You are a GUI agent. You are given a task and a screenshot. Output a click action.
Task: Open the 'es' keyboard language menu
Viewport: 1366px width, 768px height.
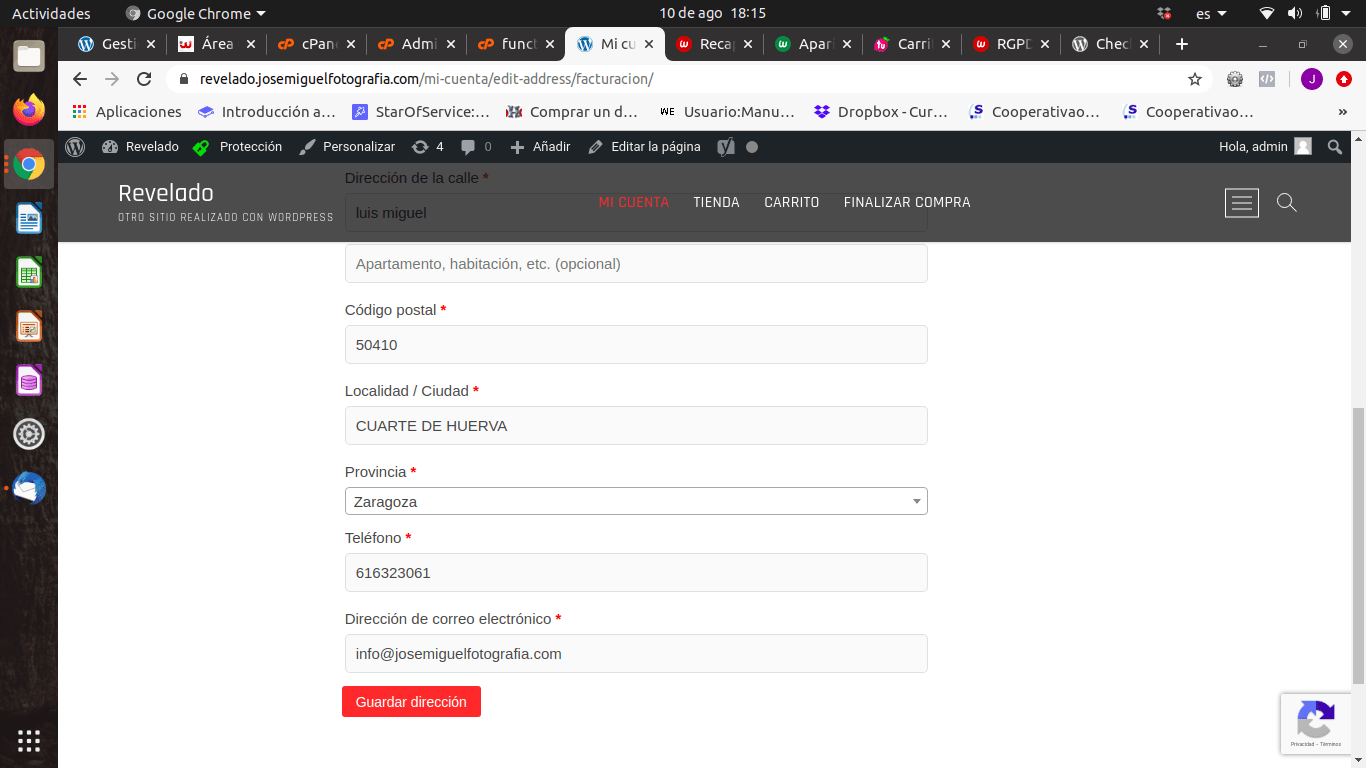(1211, 14)
